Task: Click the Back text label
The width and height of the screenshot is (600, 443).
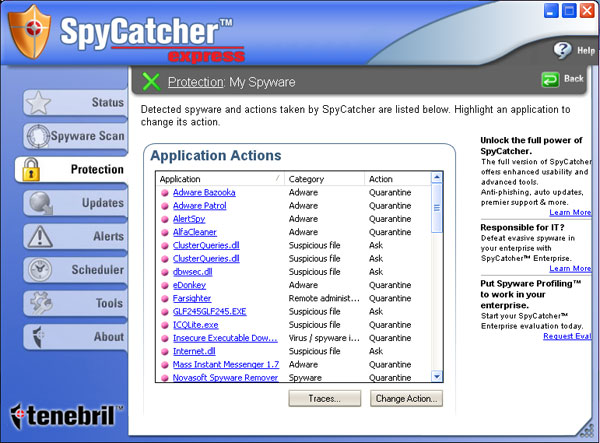Action: click(x=574, y=79)
